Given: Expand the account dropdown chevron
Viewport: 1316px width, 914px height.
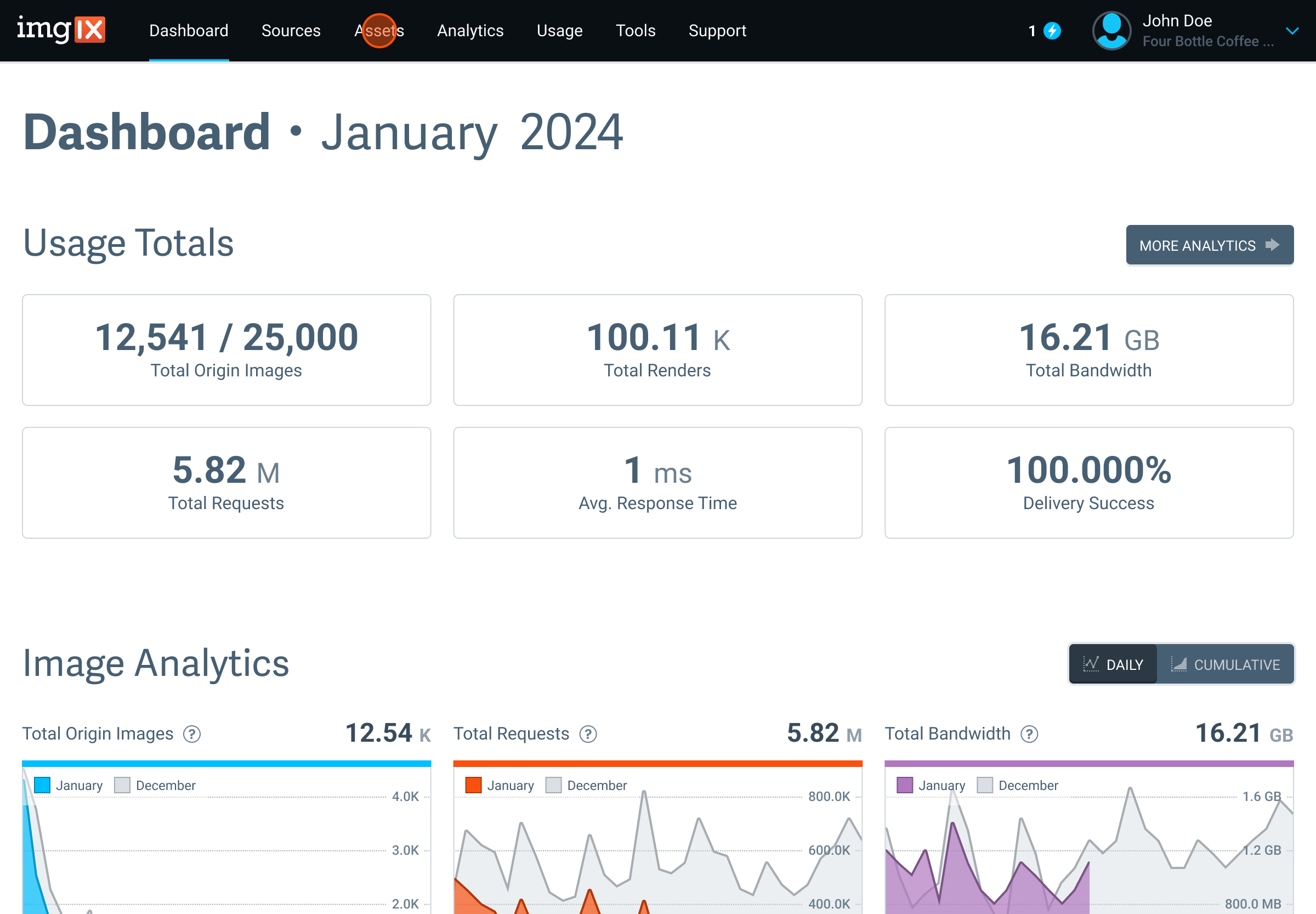Looking at the screenshot, I should (x=1292, y=31).
